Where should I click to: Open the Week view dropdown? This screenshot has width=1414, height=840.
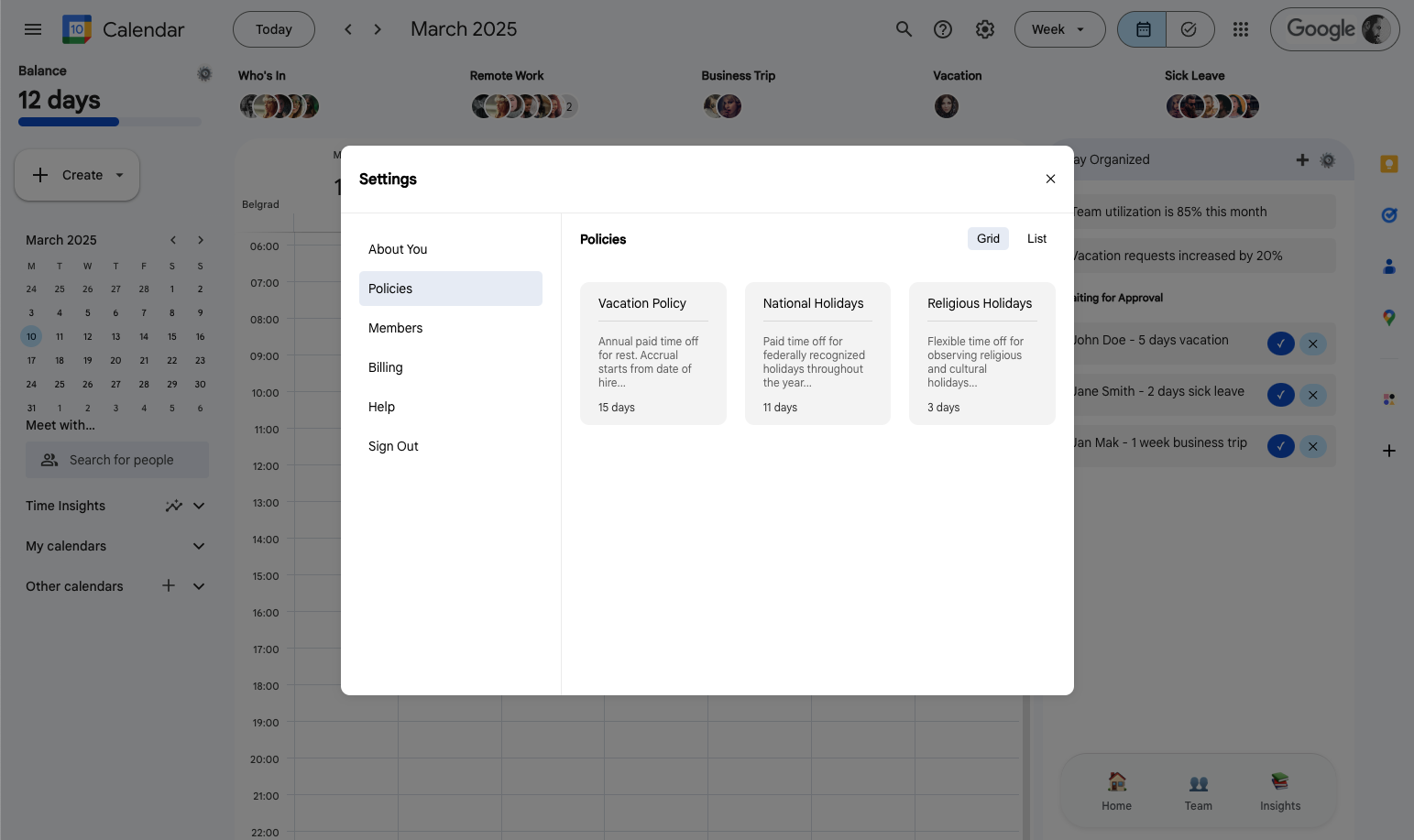click(x=1059, y=29)
